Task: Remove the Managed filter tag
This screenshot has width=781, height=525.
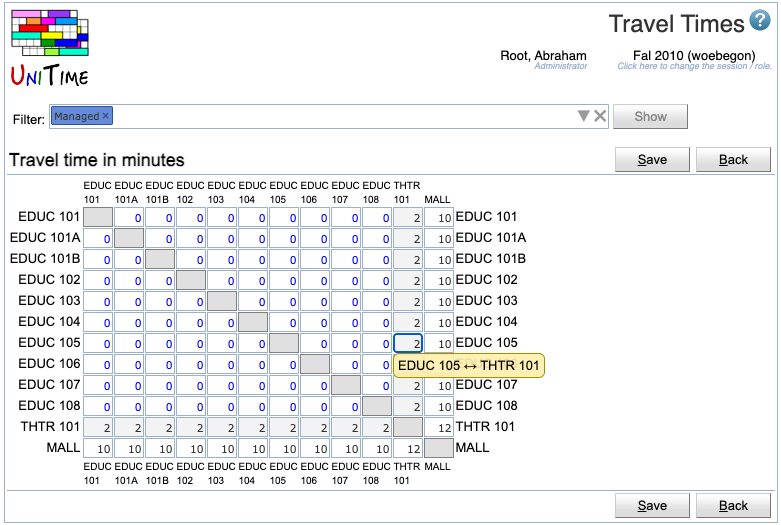Action: [106, 116]
